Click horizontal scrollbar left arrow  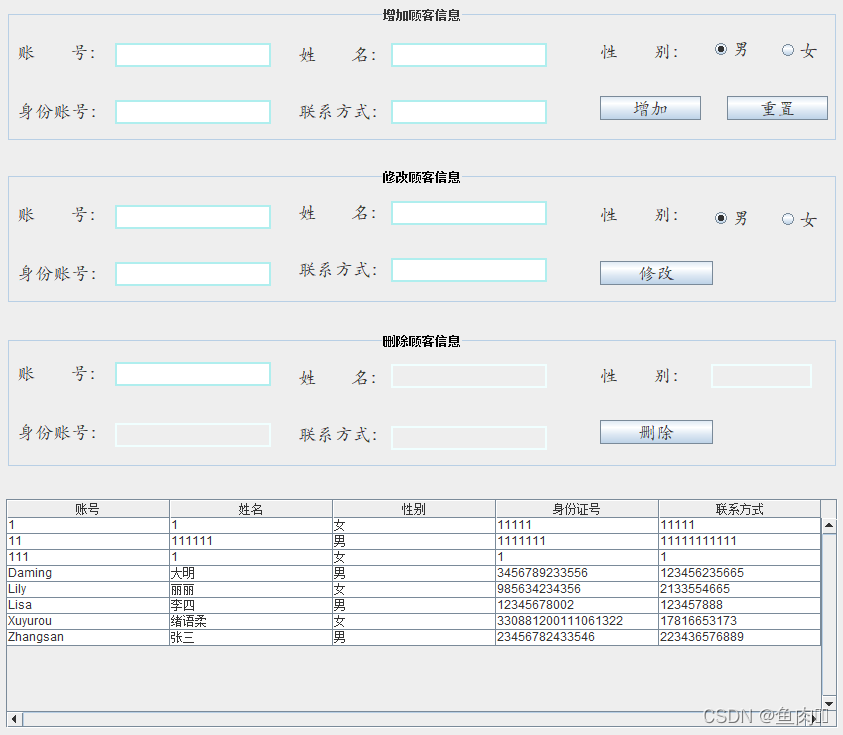(15, 719)
